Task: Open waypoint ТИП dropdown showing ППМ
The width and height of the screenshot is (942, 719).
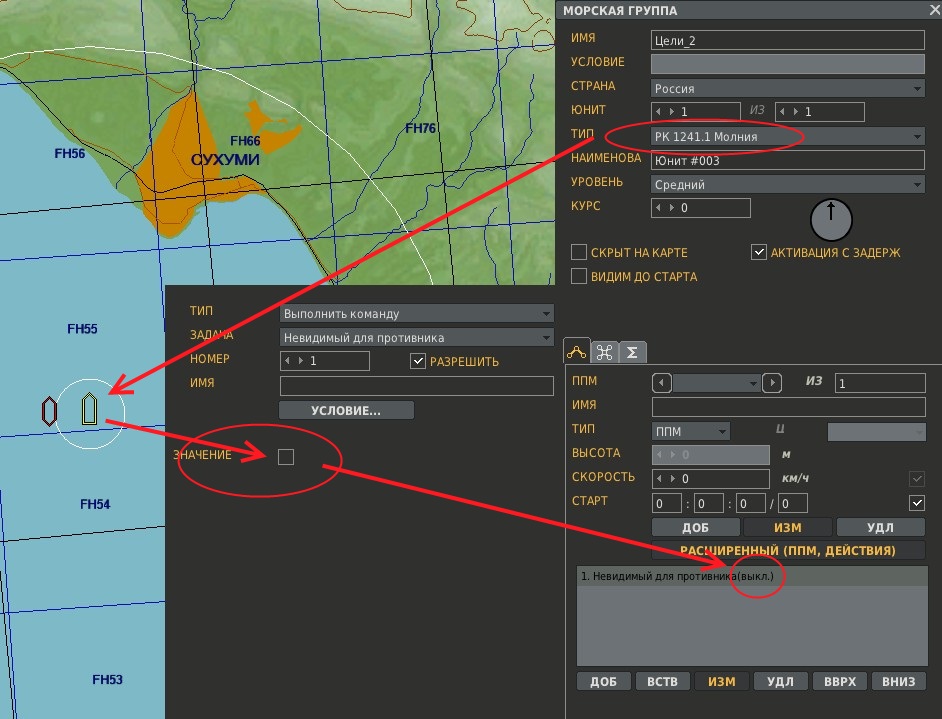Action: point(691,431)
